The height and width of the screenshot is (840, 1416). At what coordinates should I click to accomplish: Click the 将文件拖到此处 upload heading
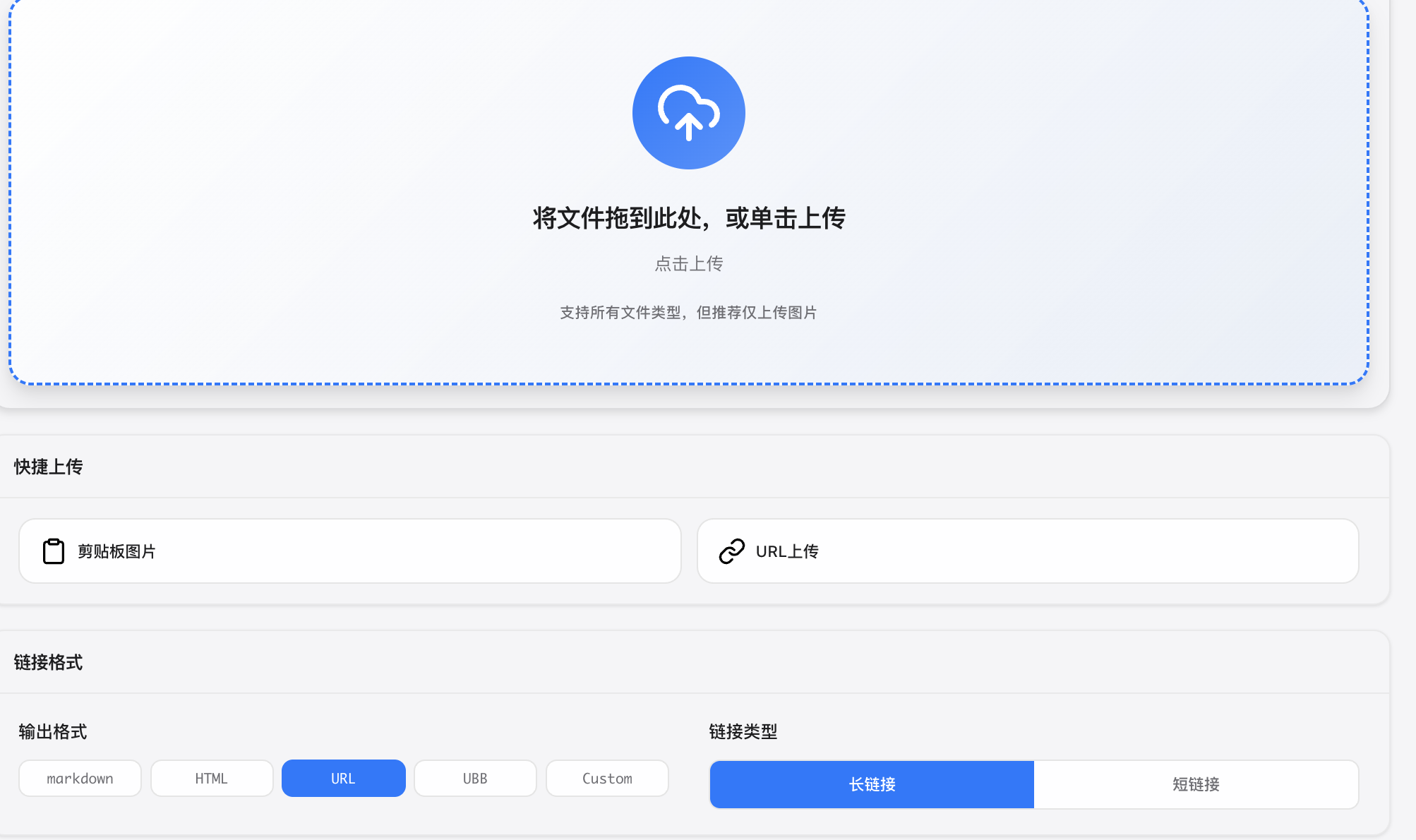coord(688,218)
